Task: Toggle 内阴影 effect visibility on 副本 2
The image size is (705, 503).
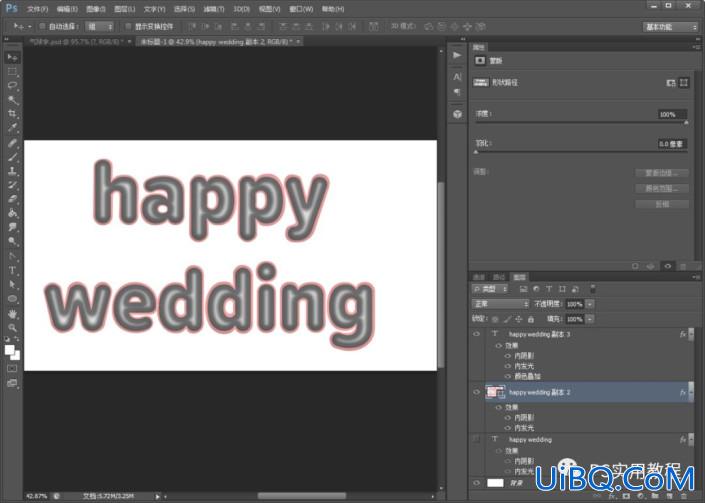Action: click(508, 418)
